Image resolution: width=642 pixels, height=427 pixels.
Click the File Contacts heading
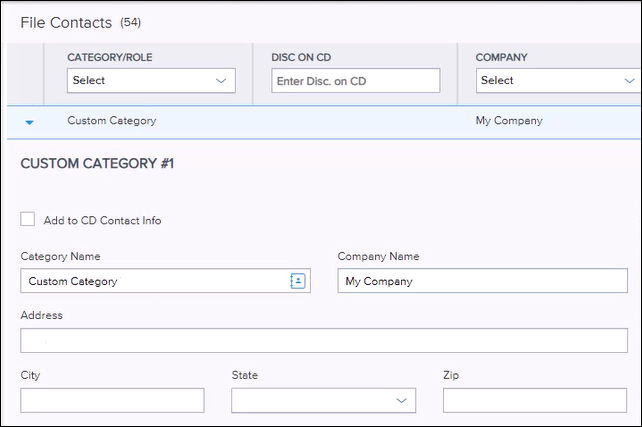click(x=66, y=23)
